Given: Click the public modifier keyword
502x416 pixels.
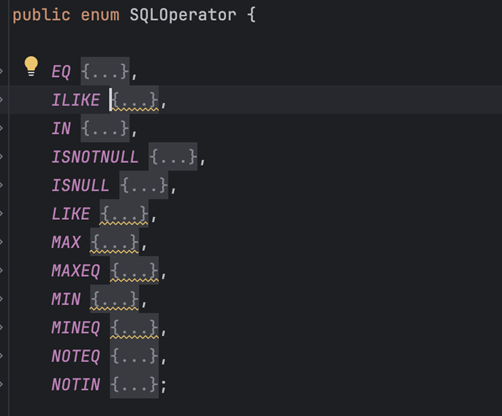Looking at the screenshot, I should click(x=41, y=15).
